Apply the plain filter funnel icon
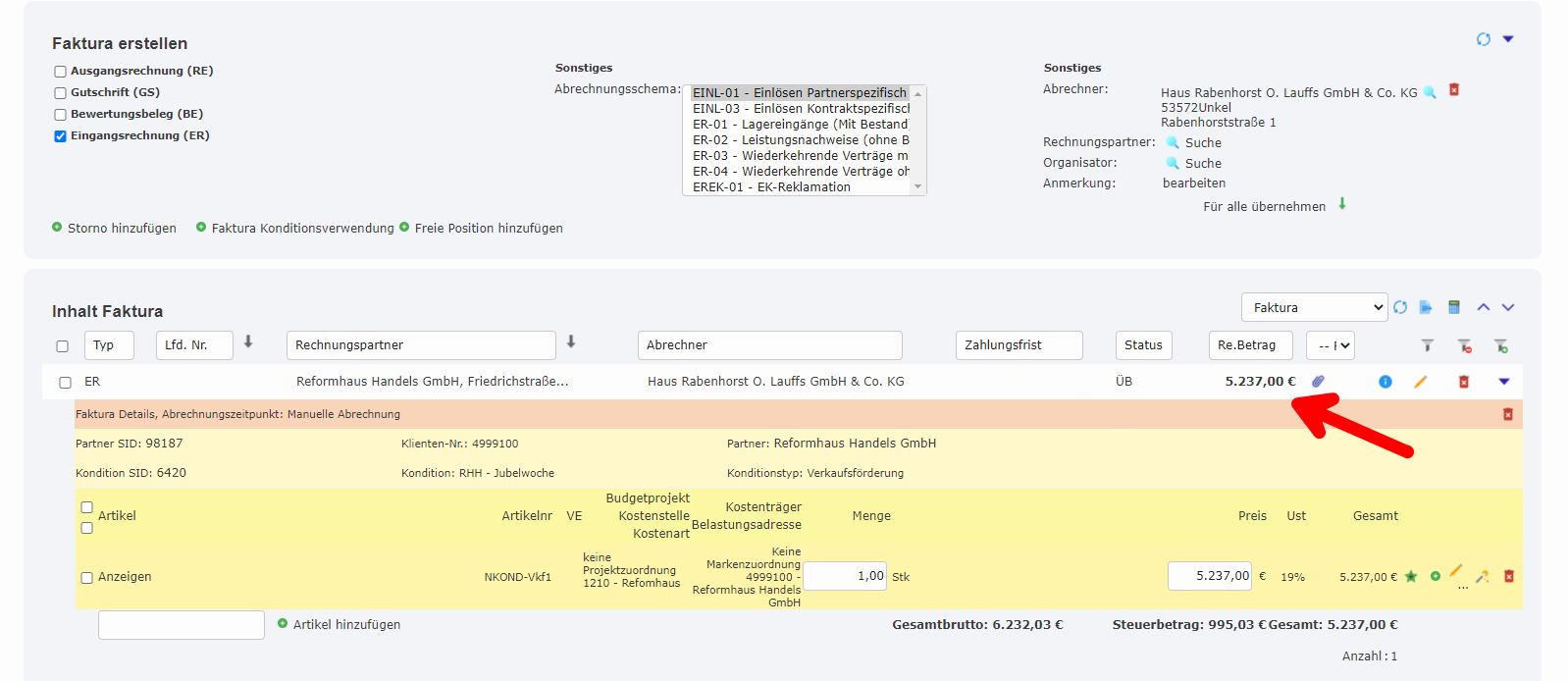Viewport: 1568px width, 681px height. tap(1428, 345)
